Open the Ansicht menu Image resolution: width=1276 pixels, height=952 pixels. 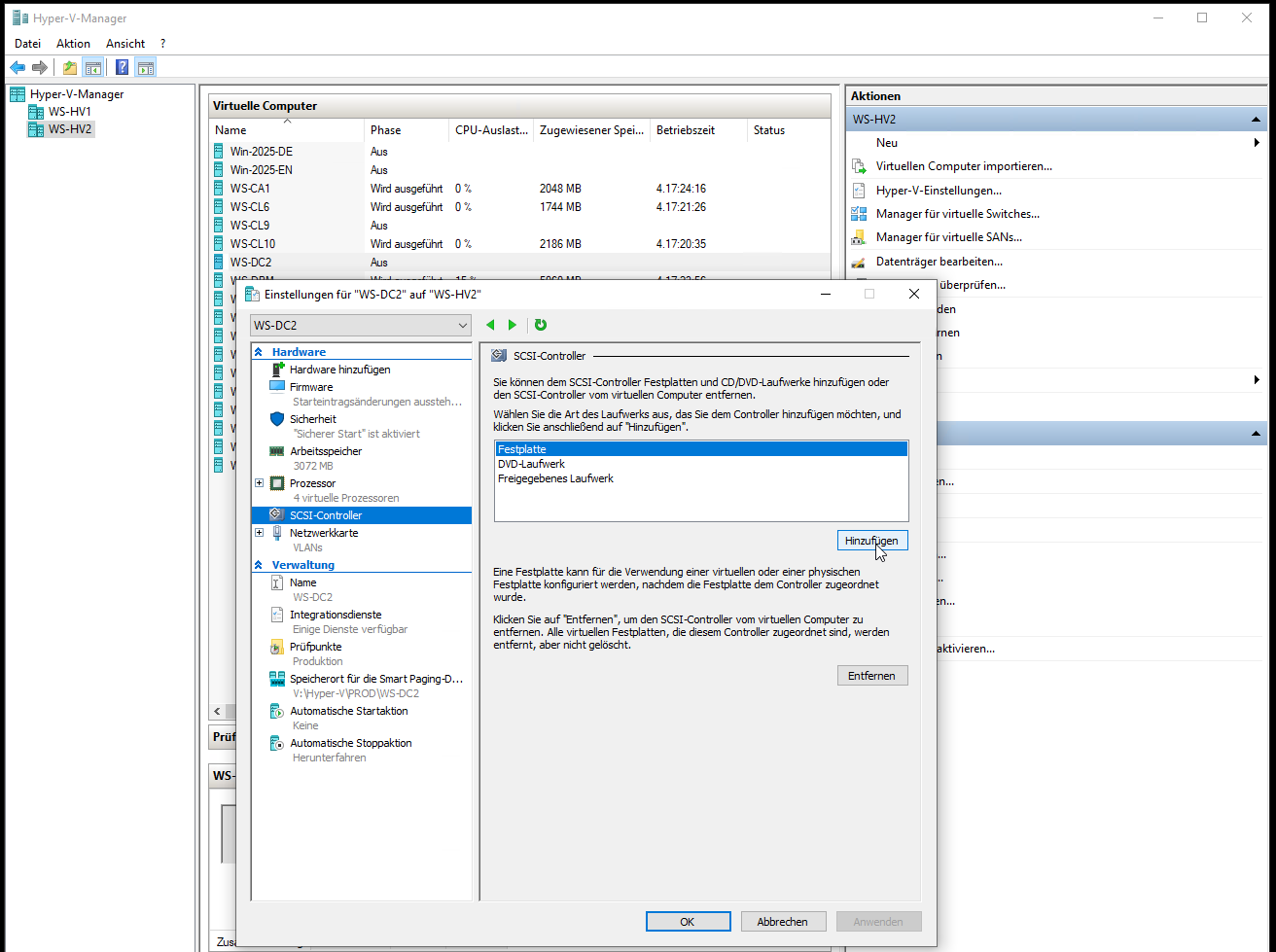pos(125,44)
